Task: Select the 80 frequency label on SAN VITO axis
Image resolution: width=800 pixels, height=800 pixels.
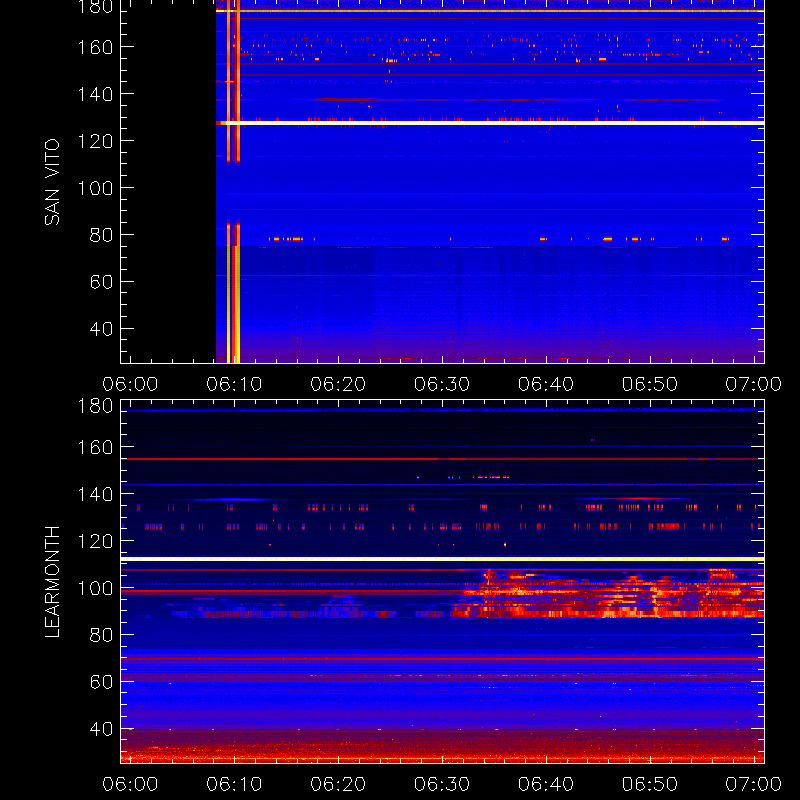Action: coord(101,235)
